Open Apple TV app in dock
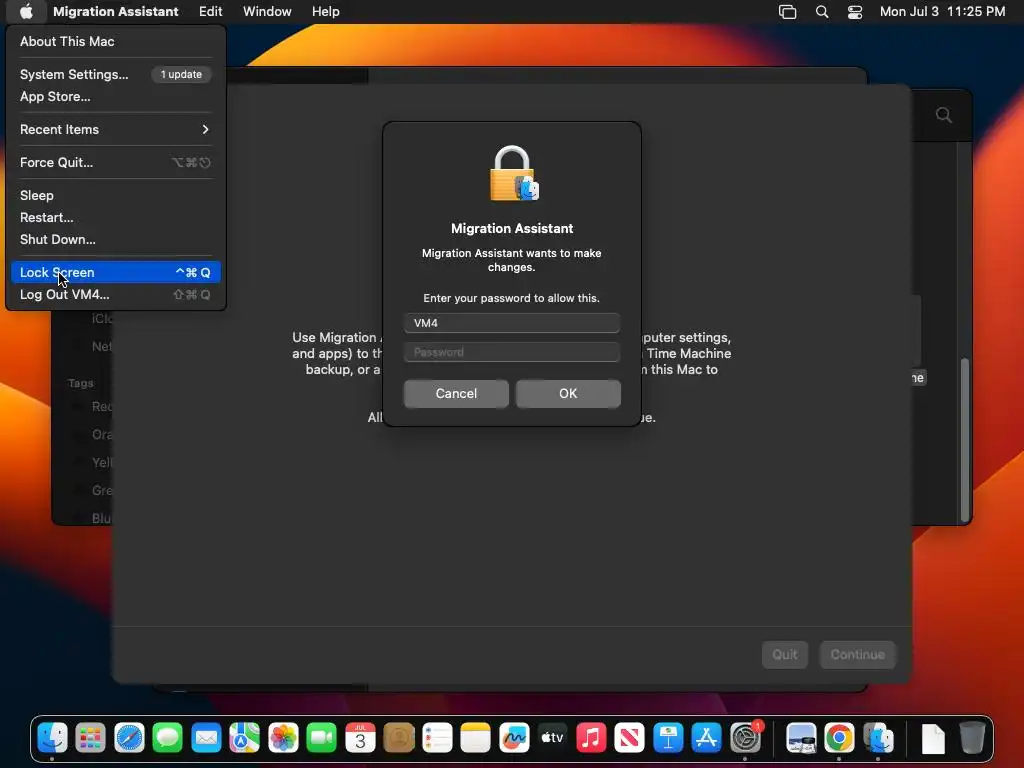The image size is (1024, 768). click(x=552, y=738)
